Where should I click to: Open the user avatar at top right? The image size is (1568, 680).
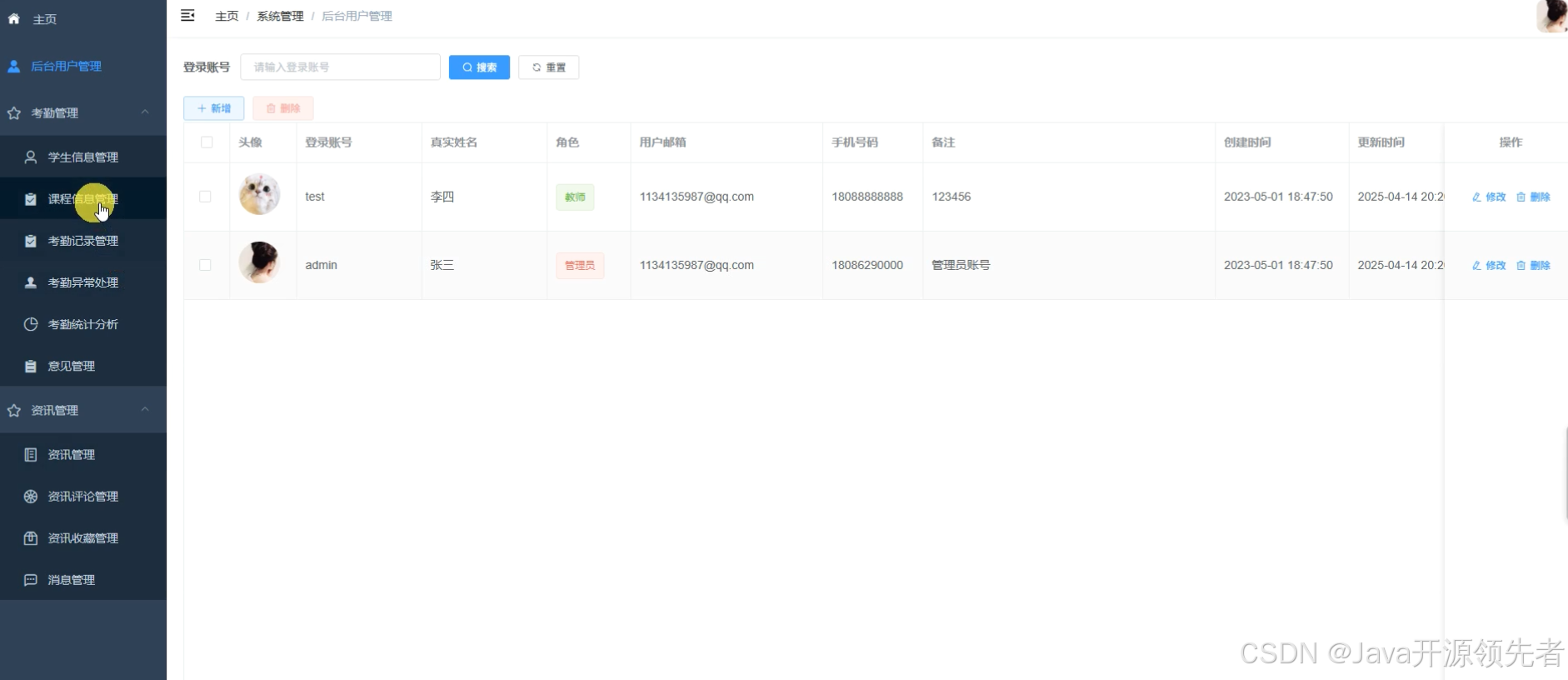1552,16
